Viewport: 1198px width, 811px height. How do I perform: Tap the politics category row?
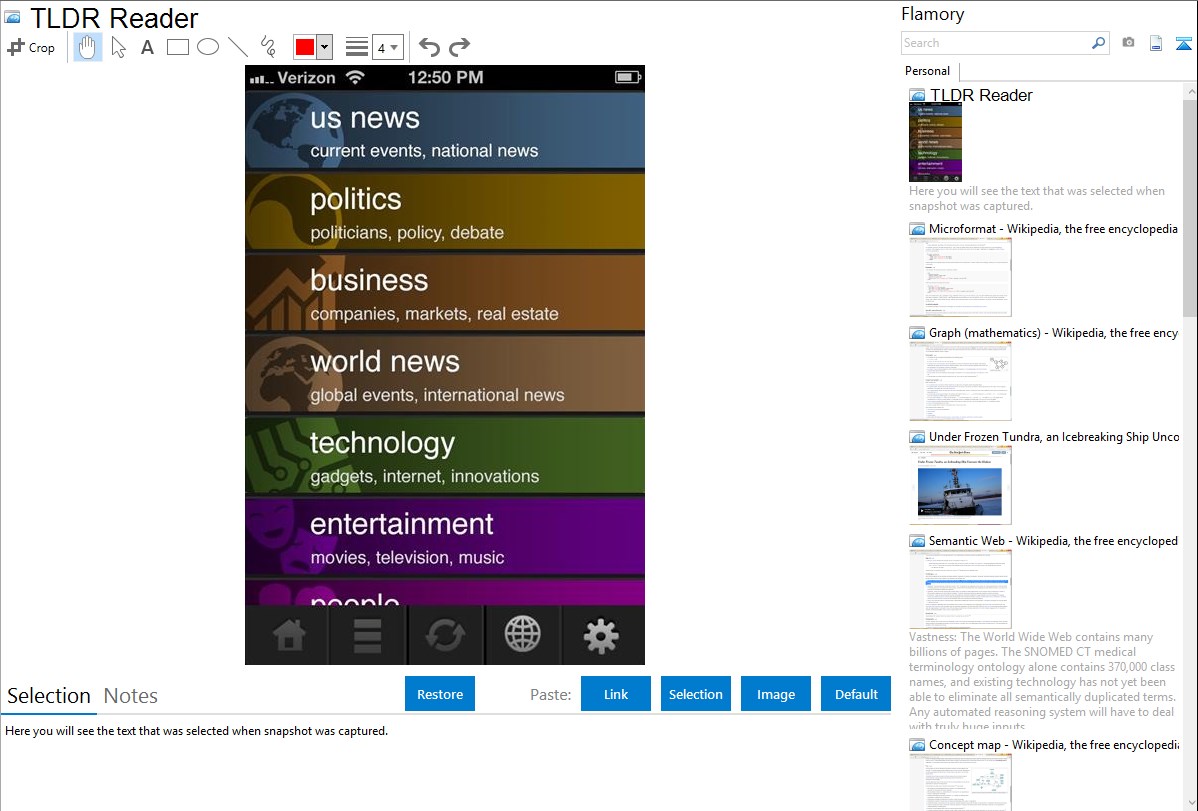coord(445,212)
